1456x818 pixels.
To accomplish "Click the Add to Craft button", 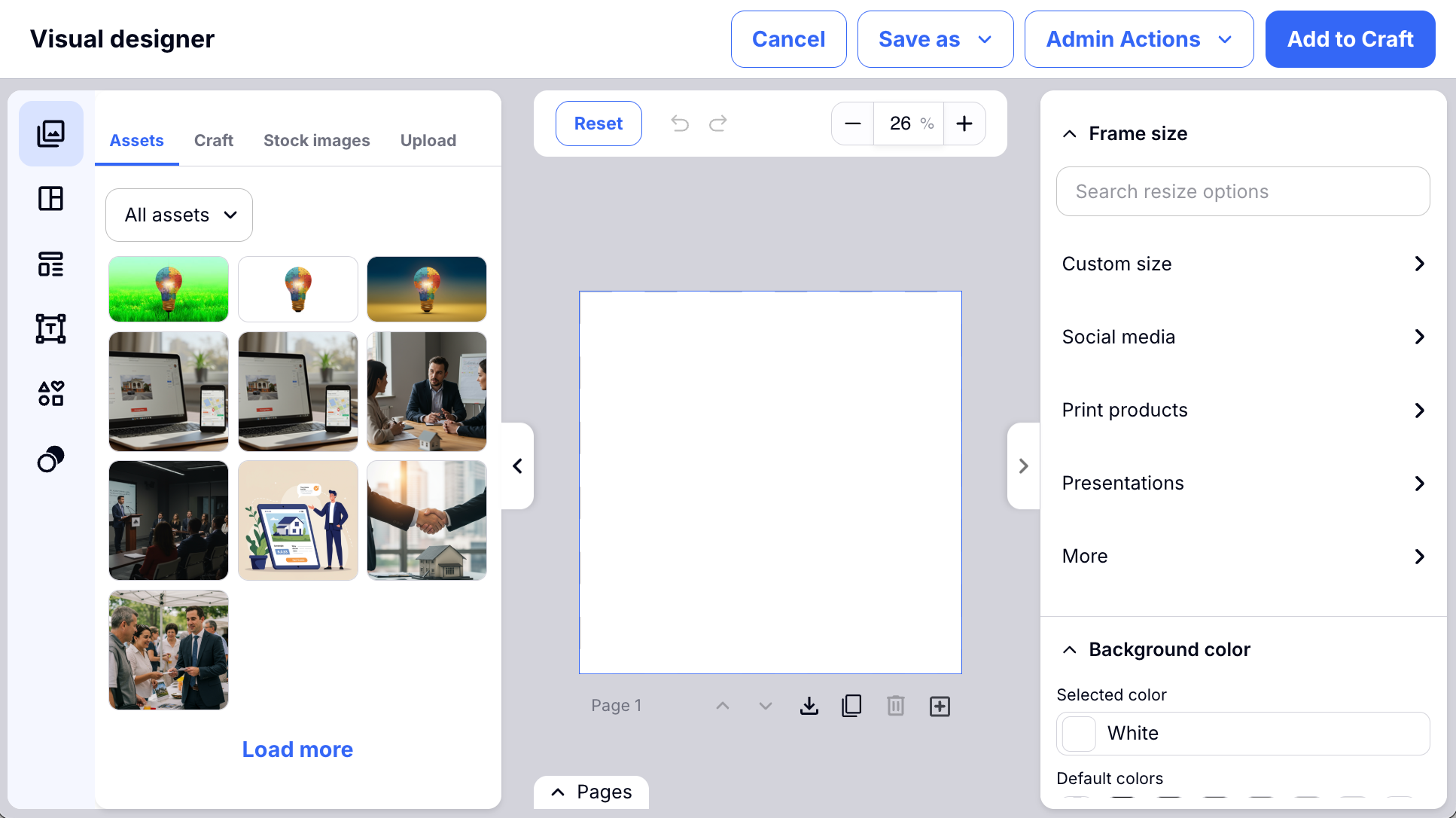I will pos(1350,39).
